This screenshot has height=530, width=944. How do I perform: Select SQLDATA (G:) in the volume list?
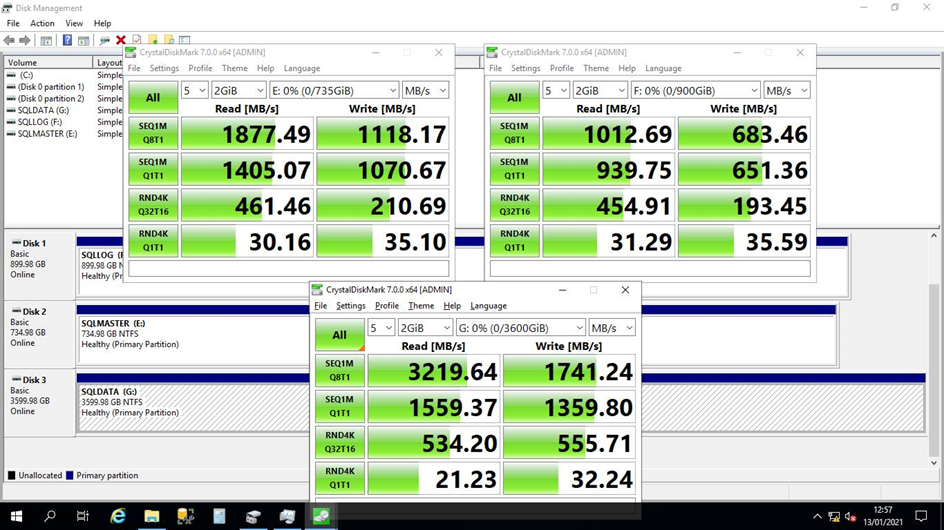pos(43,110)
